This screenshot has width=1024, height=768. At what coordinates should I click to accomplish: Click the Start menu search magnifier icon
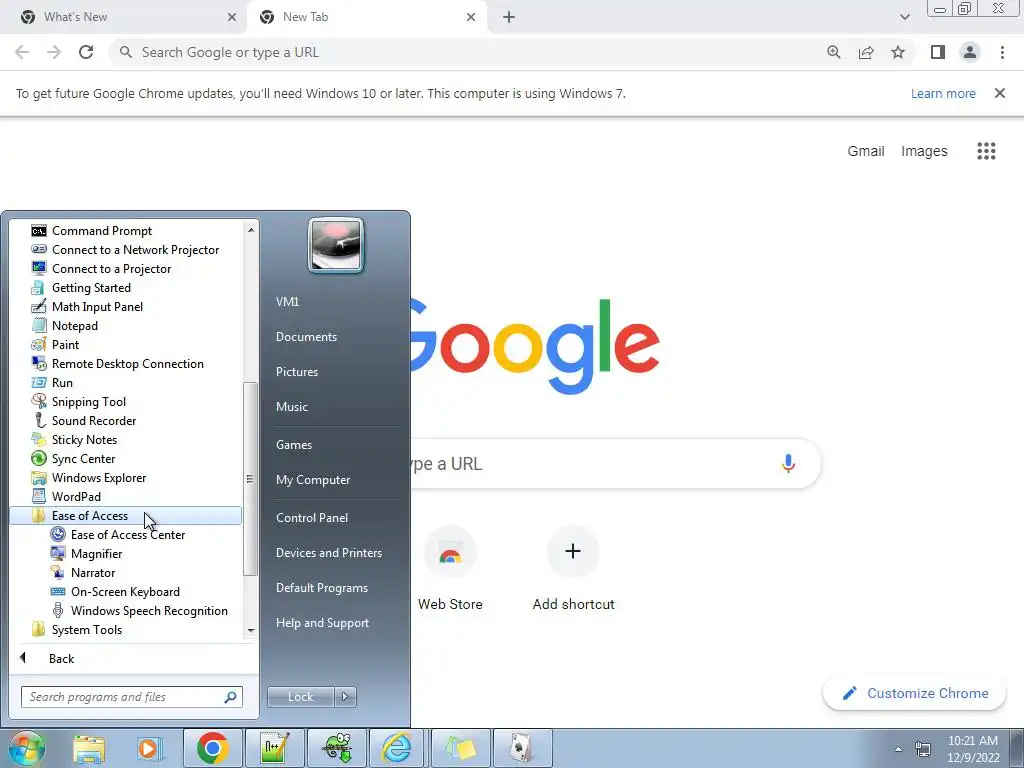click(x=231, y=697)
